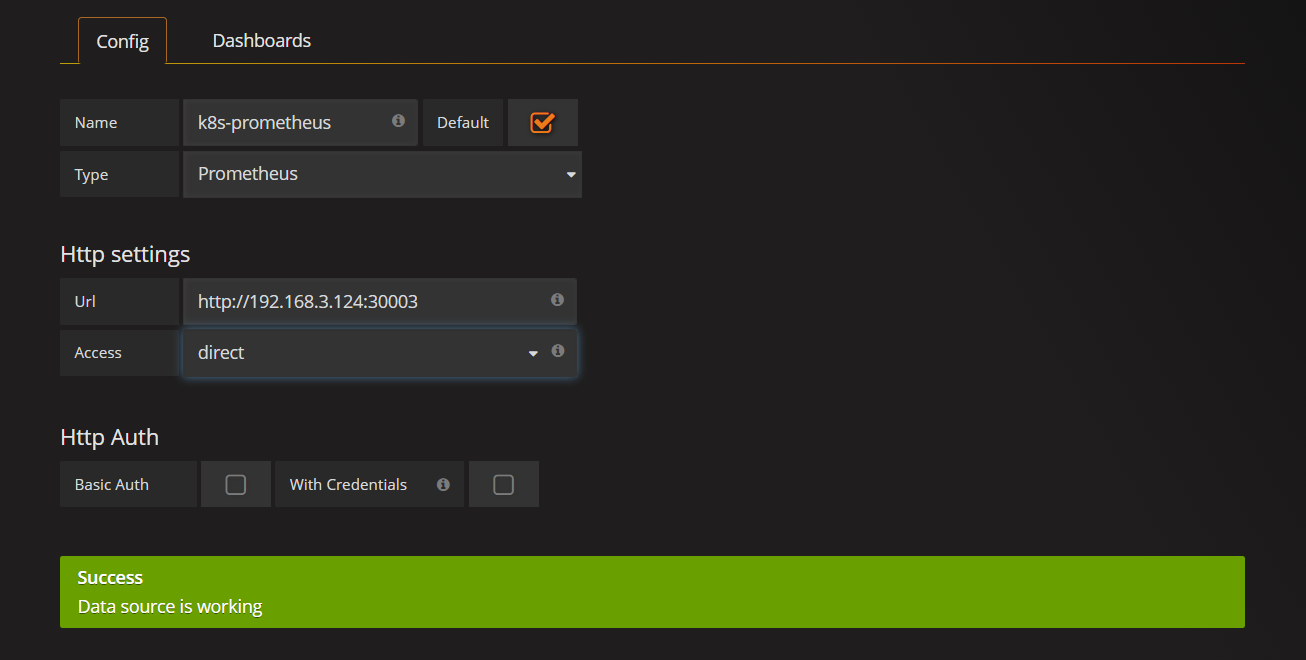Screen dimensions: 1306x660
Task: Click the With Credentials info icon
Action: (443, 485)
